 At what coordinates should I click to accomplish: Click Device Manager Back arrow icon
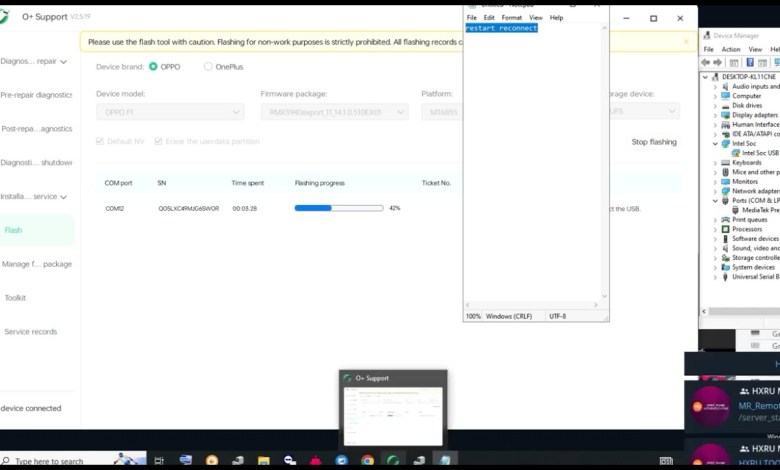coord(705,63)
